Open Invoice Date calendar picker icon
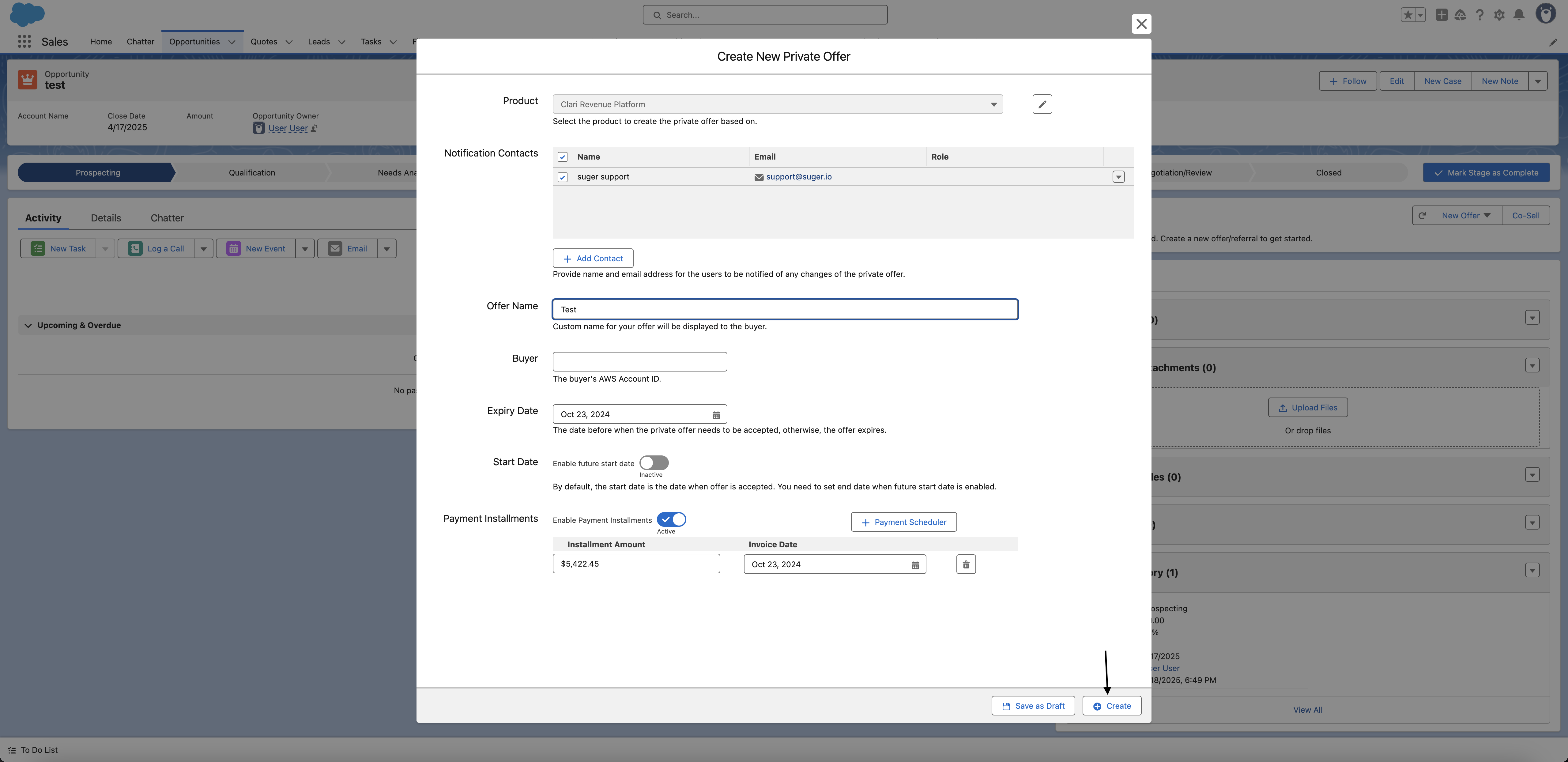The height and width of the screenshot is (762, 1568). pos(914,565)
